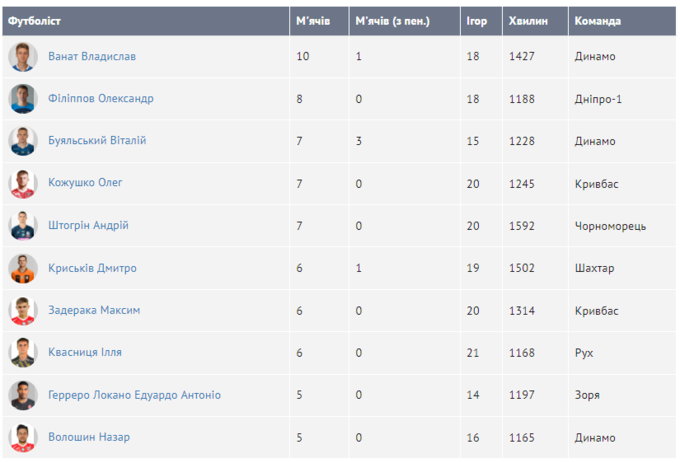Click Штогрін Андрій's player photo
Viewport: 680px width, 463px height.
[x=23, y=226]
